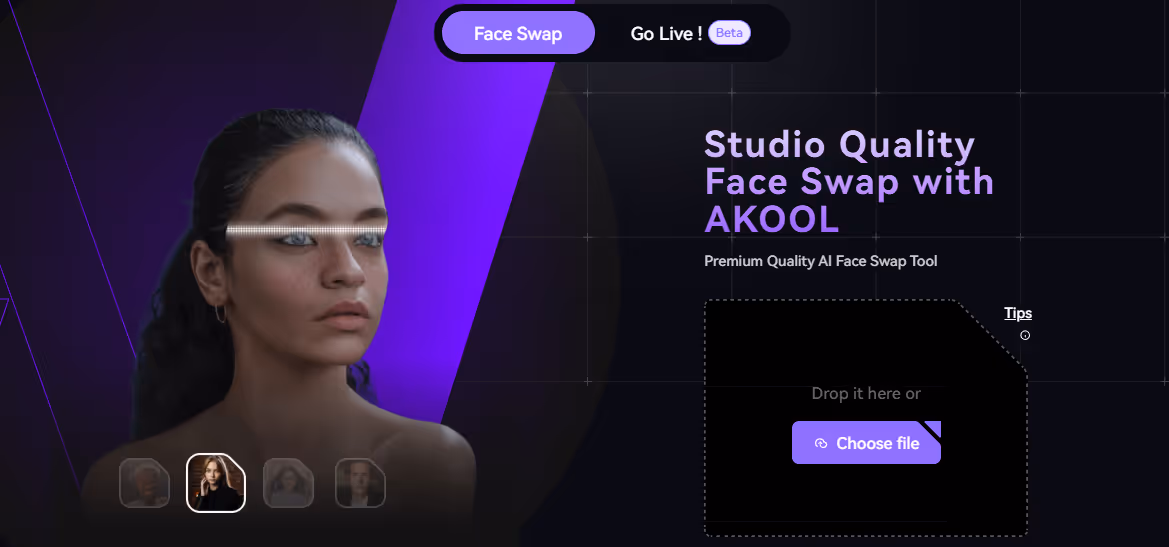Select the leftmost faded face thumbnail
The width and height of the screenshot is (1169, 547).
145,483
